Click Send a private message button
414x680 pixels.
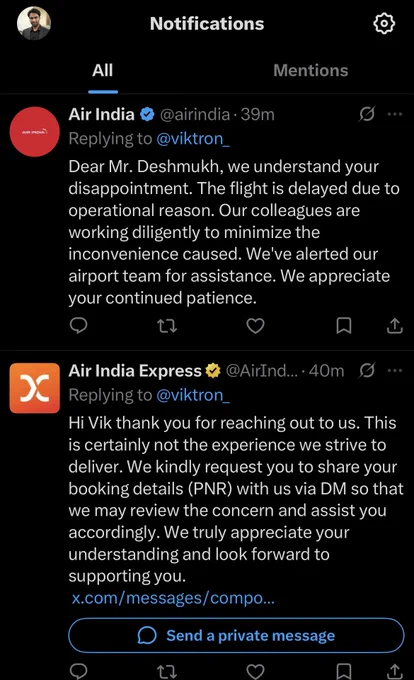[x=236, y=635]
